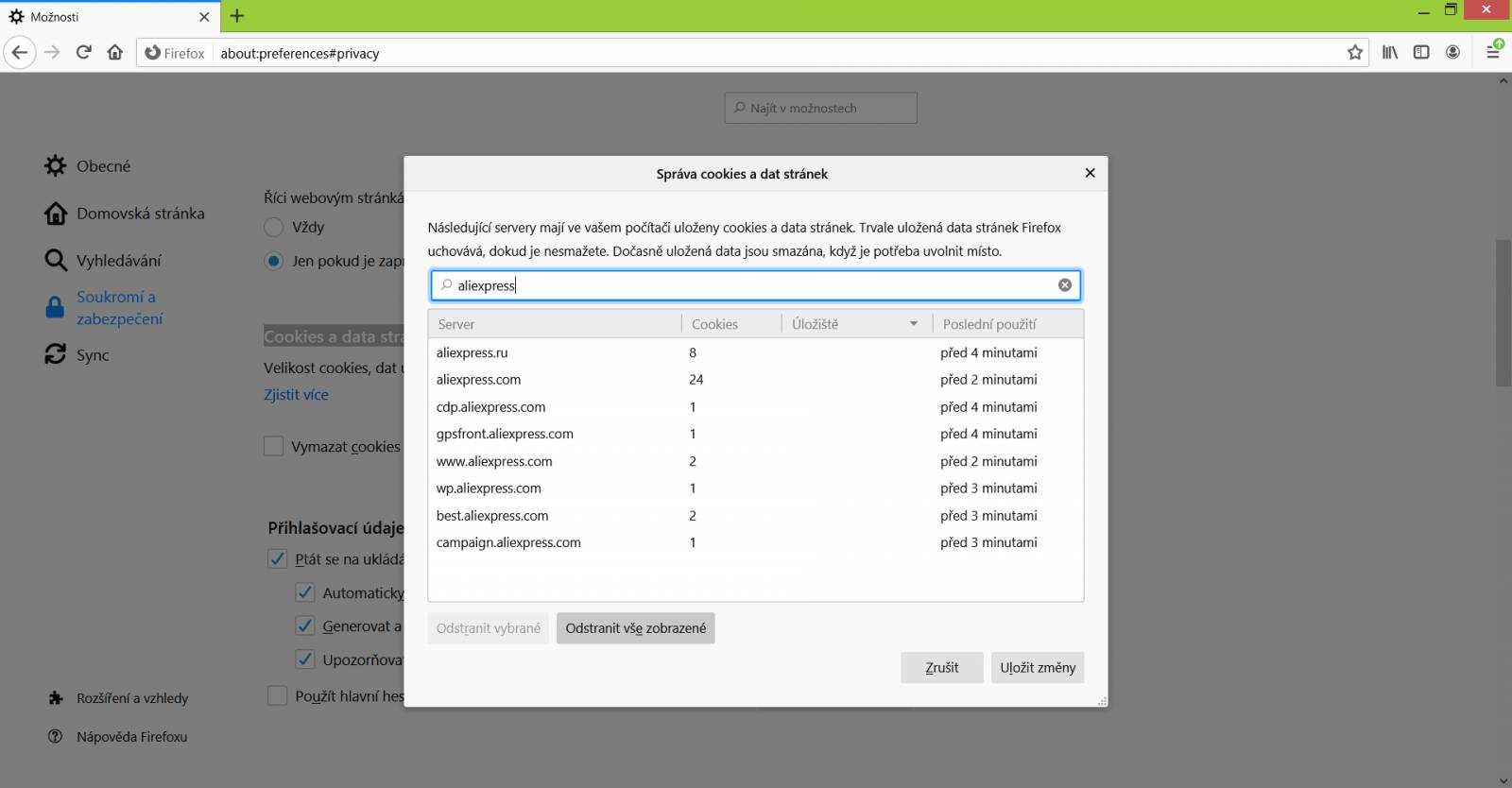
Task: Focus the Najít v možnostech search box
Action: pos(821,108)
